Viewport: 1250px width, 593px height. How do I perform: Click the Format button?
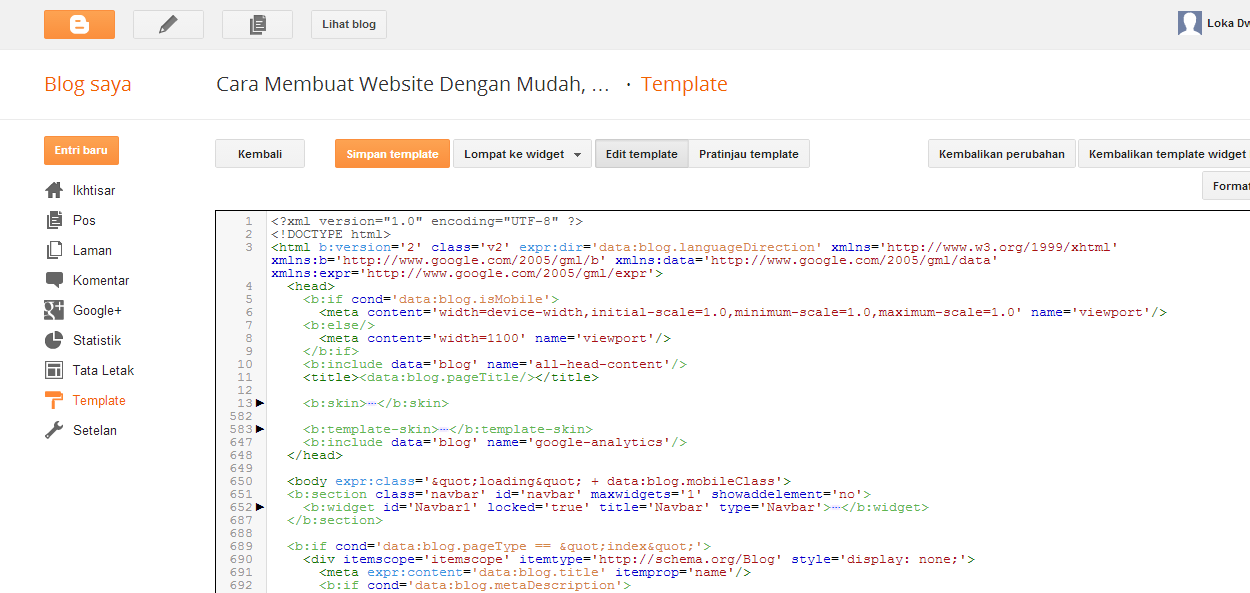[1227, 186]
